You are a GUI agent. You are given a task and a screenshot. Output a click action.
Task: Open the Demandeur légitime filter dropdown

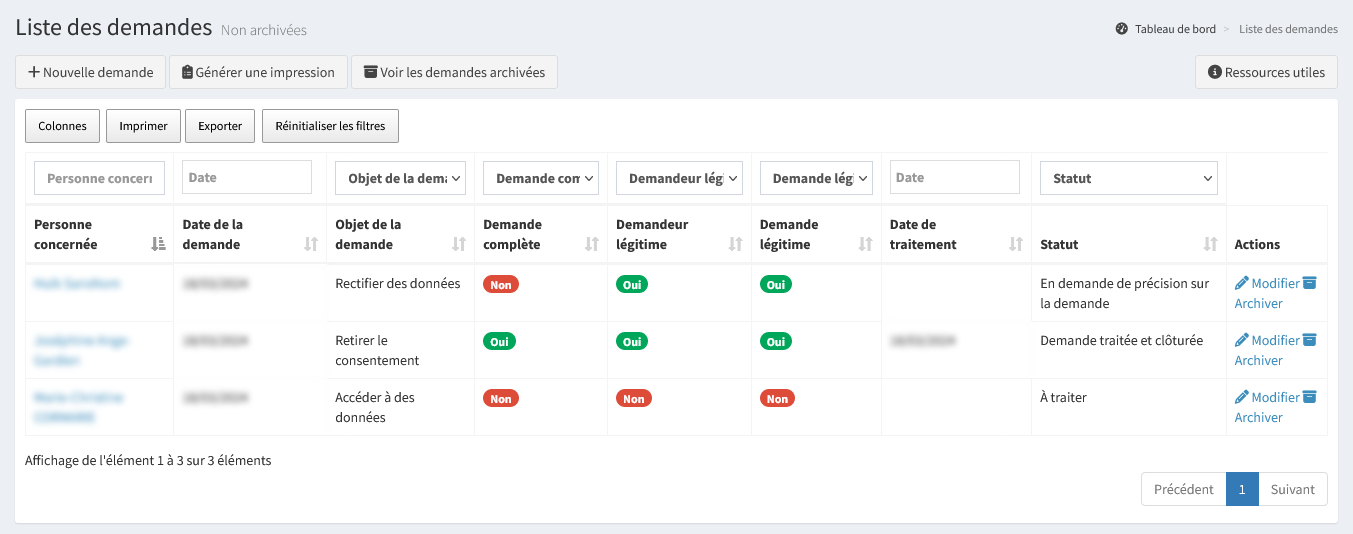[679, 178]
